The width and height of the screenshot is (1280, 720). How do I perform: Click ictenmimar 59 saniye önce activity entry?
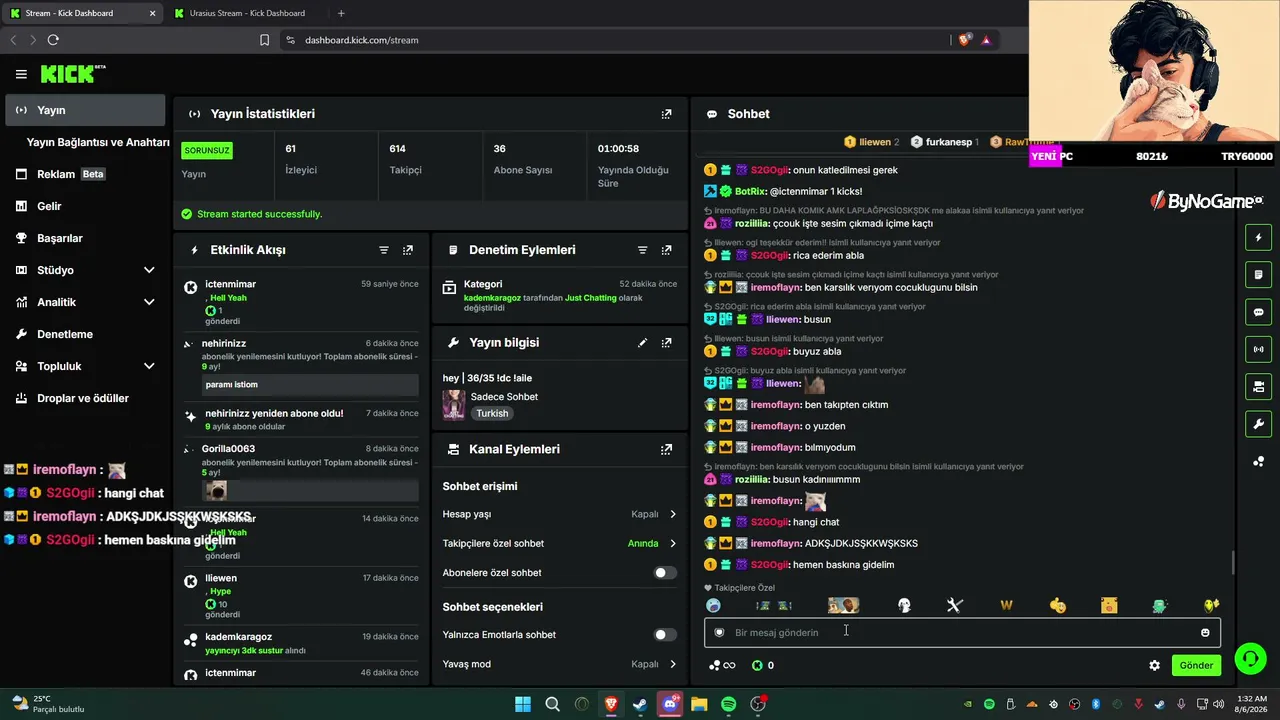(x=301, y=302)
